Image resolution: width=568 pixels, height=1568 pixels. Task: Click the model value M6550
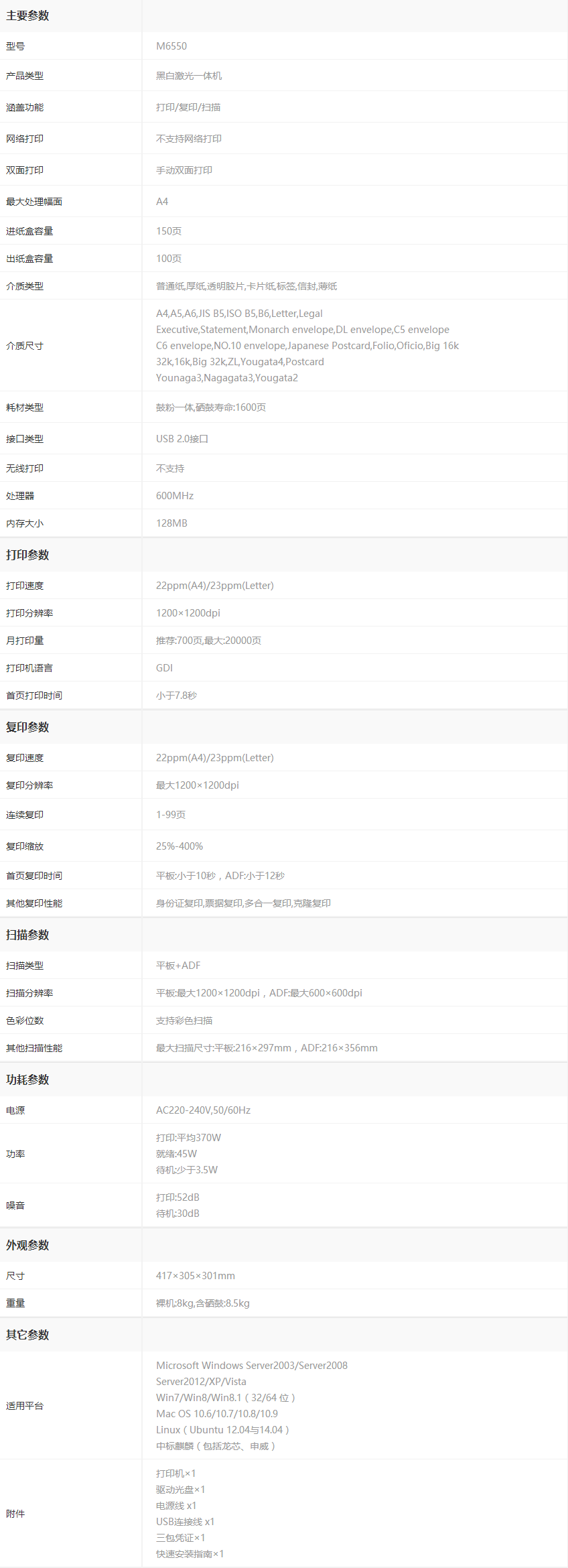(171, 46)
